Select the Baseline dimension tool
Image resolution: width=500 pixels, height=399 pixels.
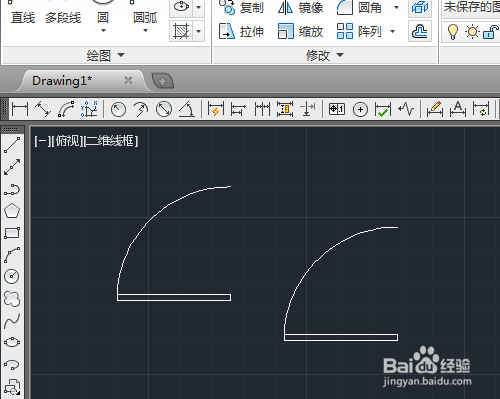(238, 109)
